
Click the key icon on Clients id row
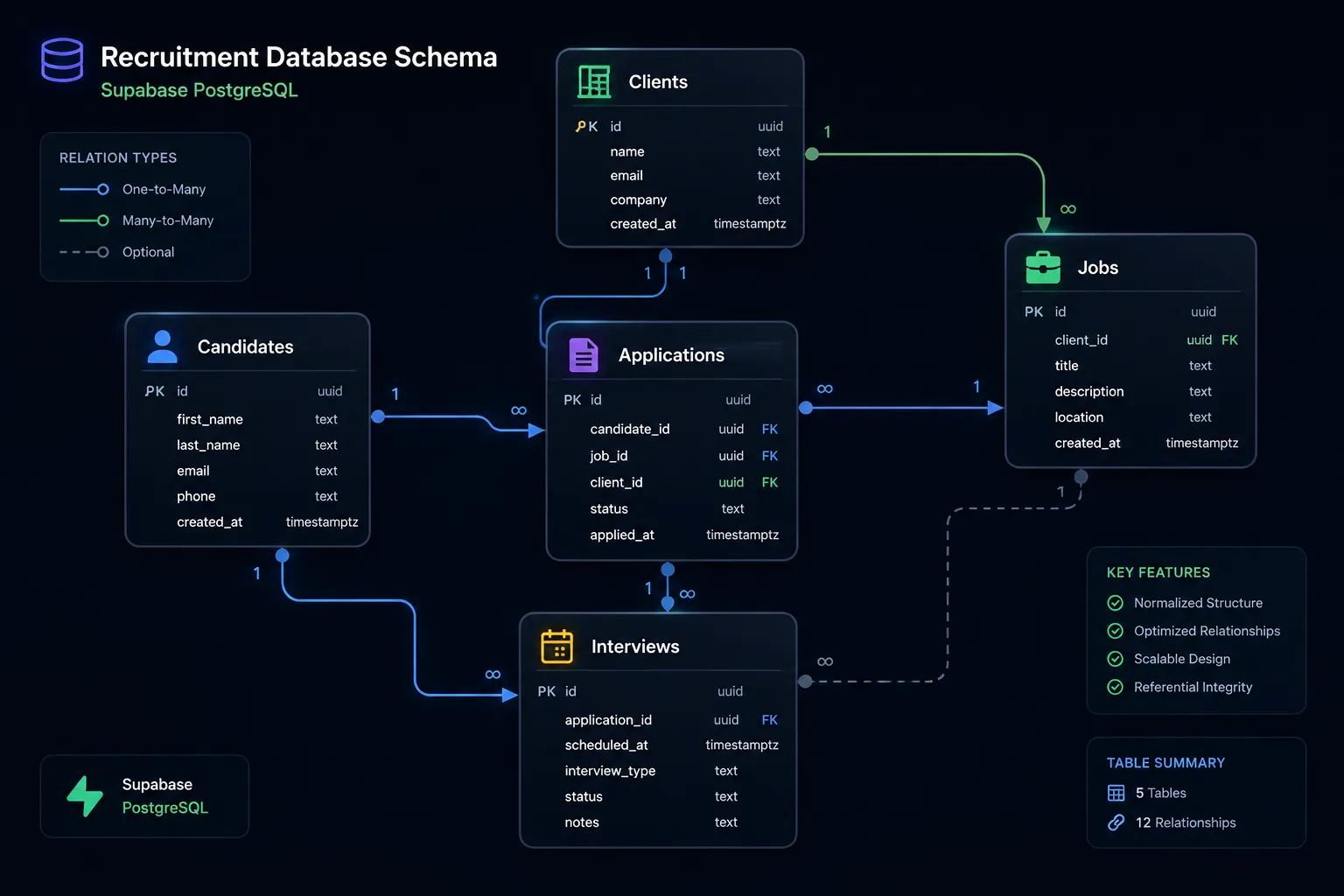581,127
